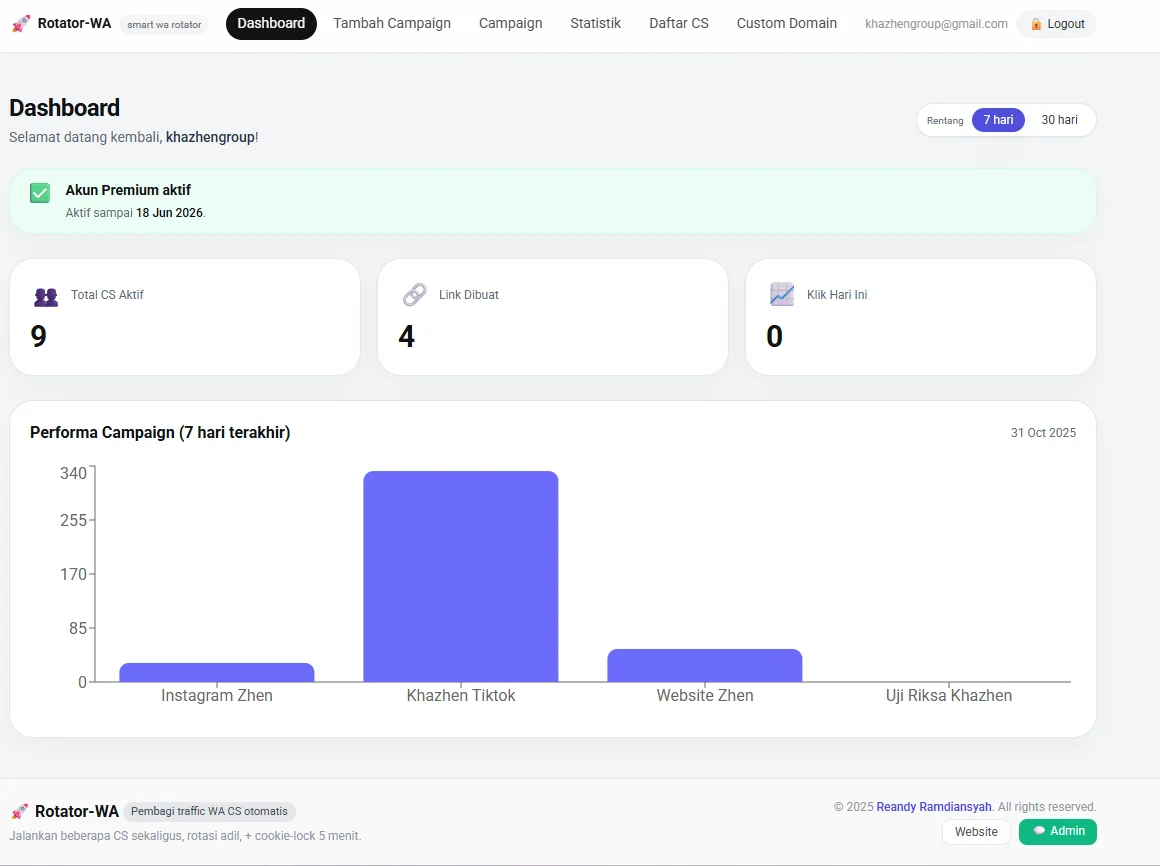Click the rocket icon in the footer
Viewport: 1160px width, 866px height.
[x=18, y=811]
